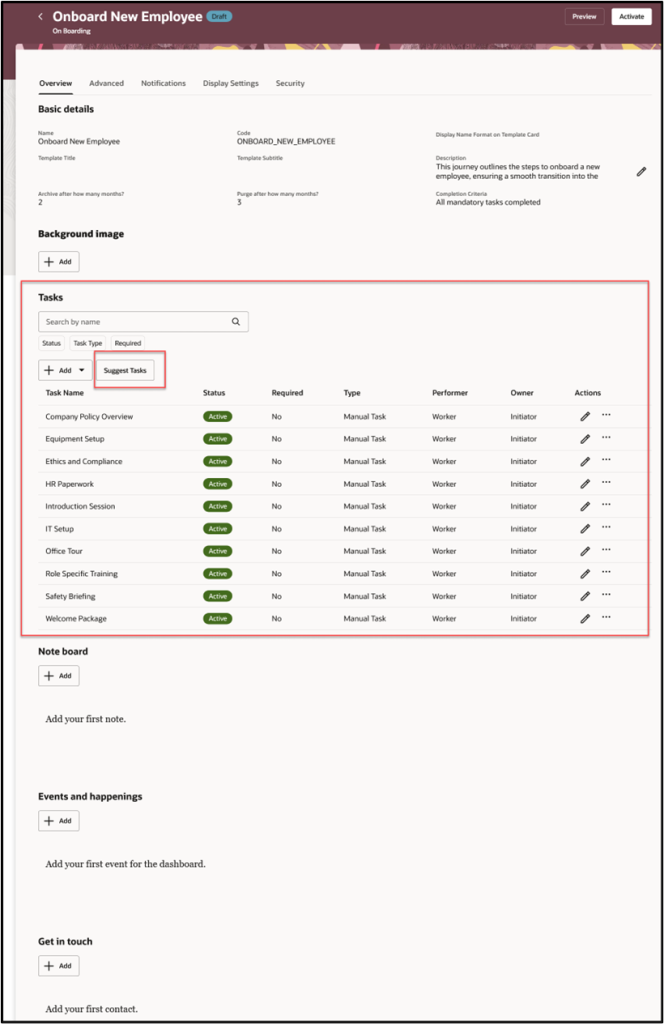Select the Role Specific Training task name
Viewport: 664px width, 1024px height.
pyautogui.click(x=82, y=573)
